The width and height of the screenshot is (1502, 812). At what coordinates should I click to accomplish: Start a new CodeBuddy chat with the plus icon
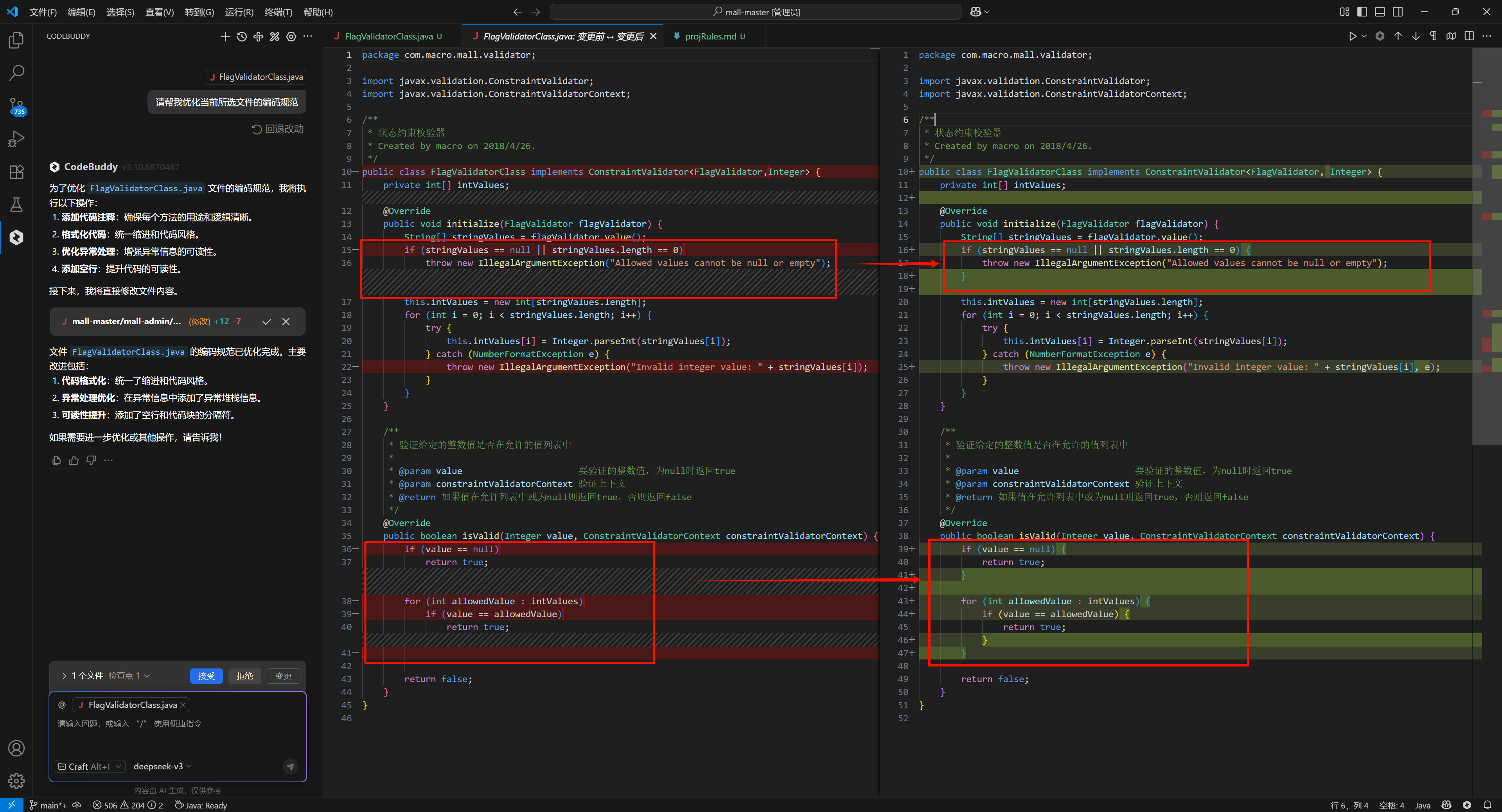pyautogui.click(x=225, y=37)
